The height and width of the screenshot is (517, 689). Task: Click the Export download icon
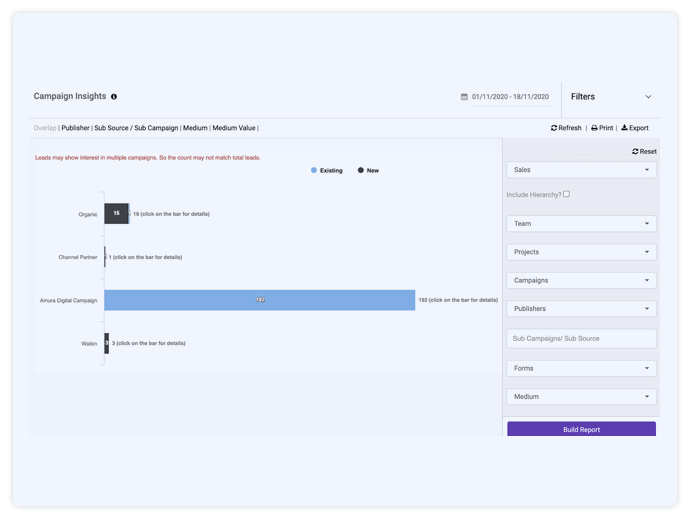(x=624, y=128)
